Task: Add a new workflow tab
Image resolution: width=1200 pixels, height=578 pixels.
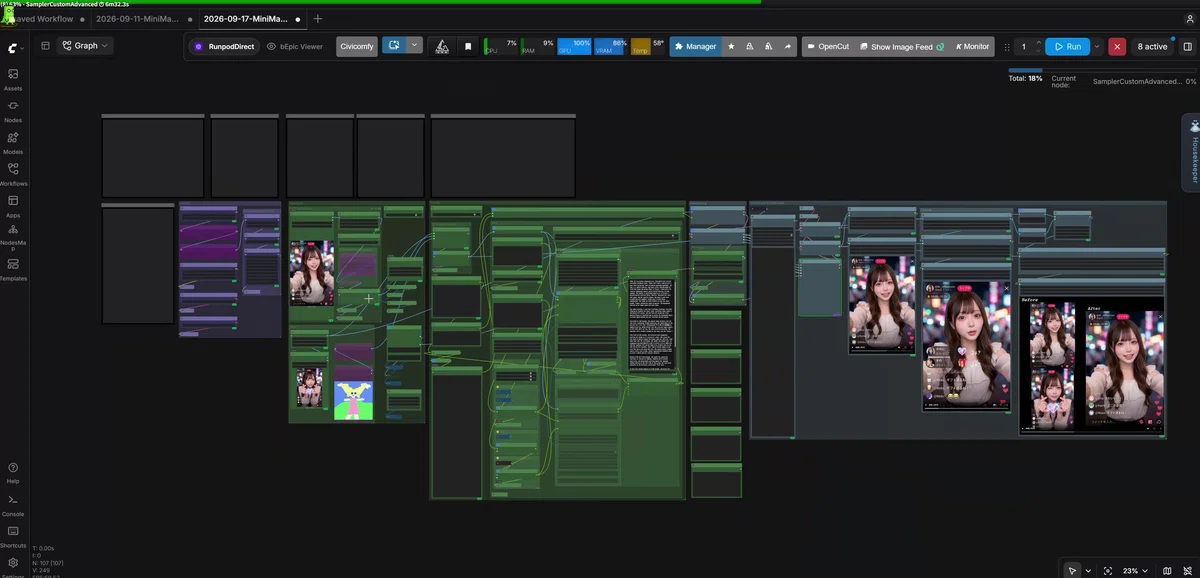Action: [318, 19]
